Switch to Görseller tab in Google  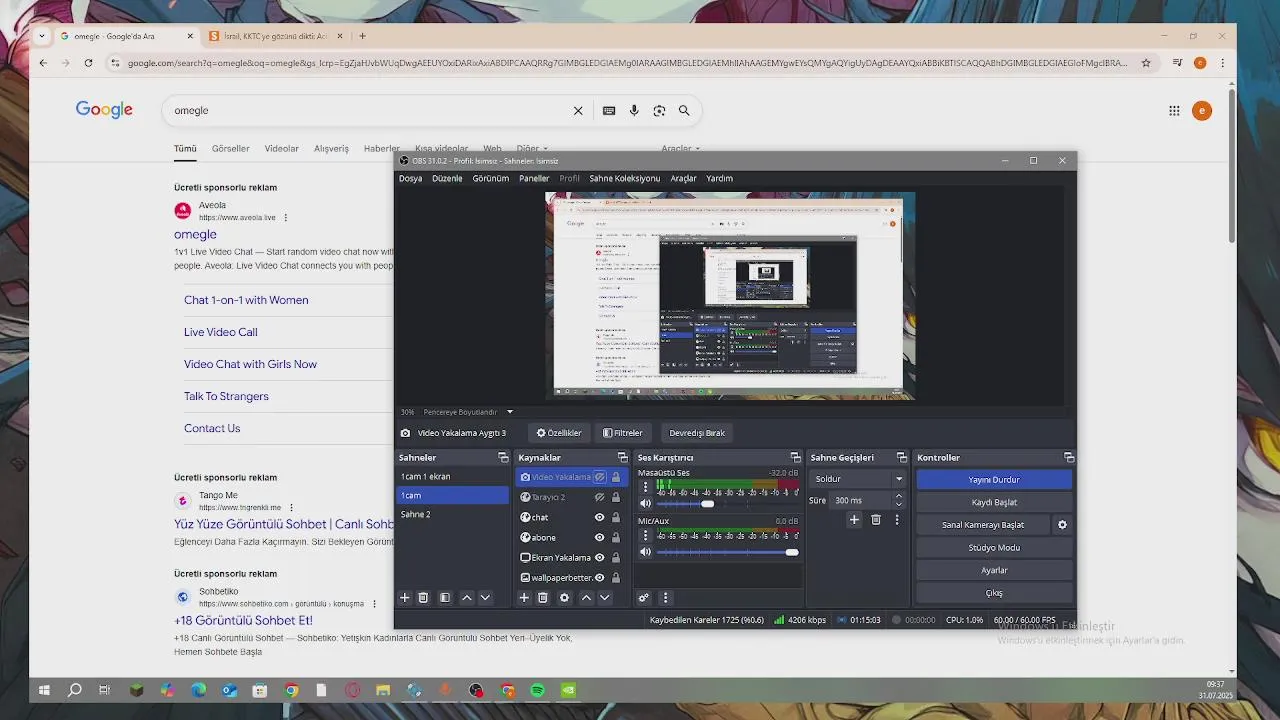pos(230,148)
